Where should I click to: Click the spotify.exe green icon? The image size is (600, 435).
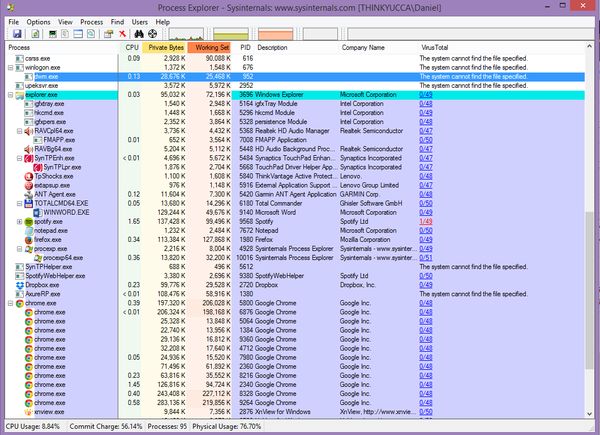[x=29, y=222]
